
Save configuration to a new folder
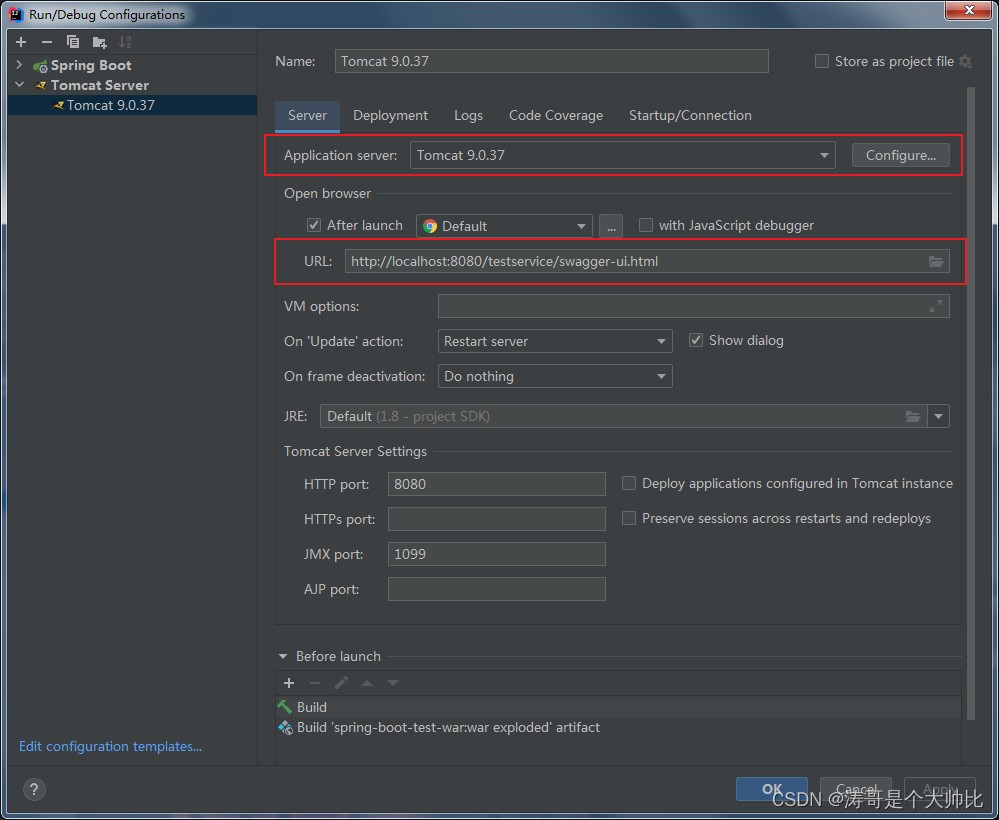99,42
